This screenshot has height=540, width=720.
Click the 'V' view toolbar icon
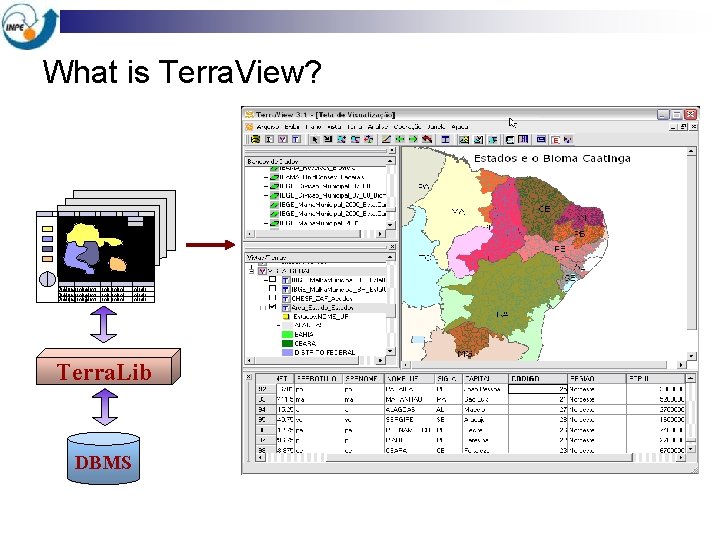click(282, 139)
